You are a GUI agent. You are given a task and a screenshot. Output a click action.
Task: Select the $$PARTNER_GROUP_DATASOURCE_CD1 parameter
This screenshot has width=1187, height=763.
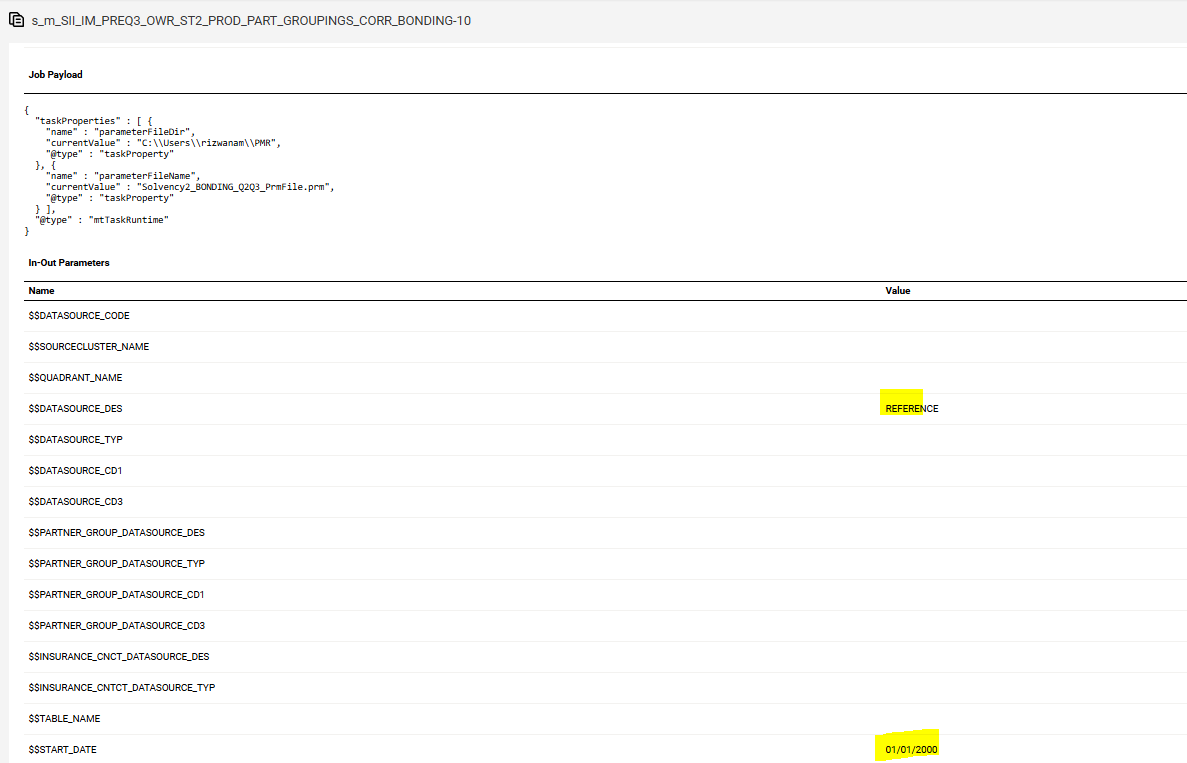[x=117, y=595]
